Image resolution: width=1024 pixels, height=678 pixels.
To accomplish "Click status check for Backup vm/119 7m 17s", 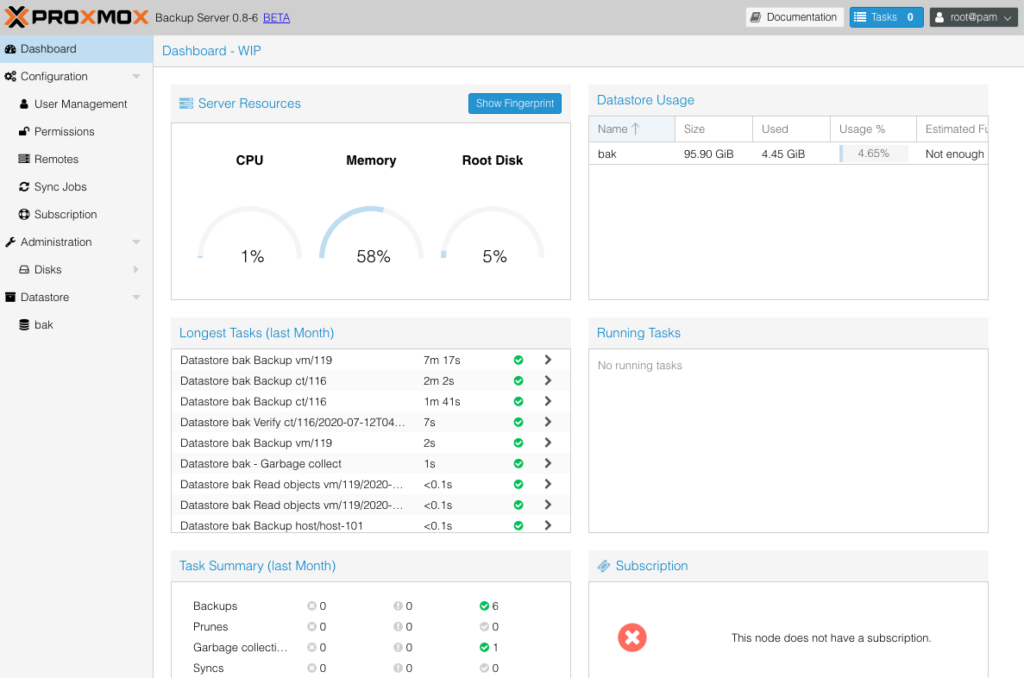I will pyautogui.click(x=519, y=360).
